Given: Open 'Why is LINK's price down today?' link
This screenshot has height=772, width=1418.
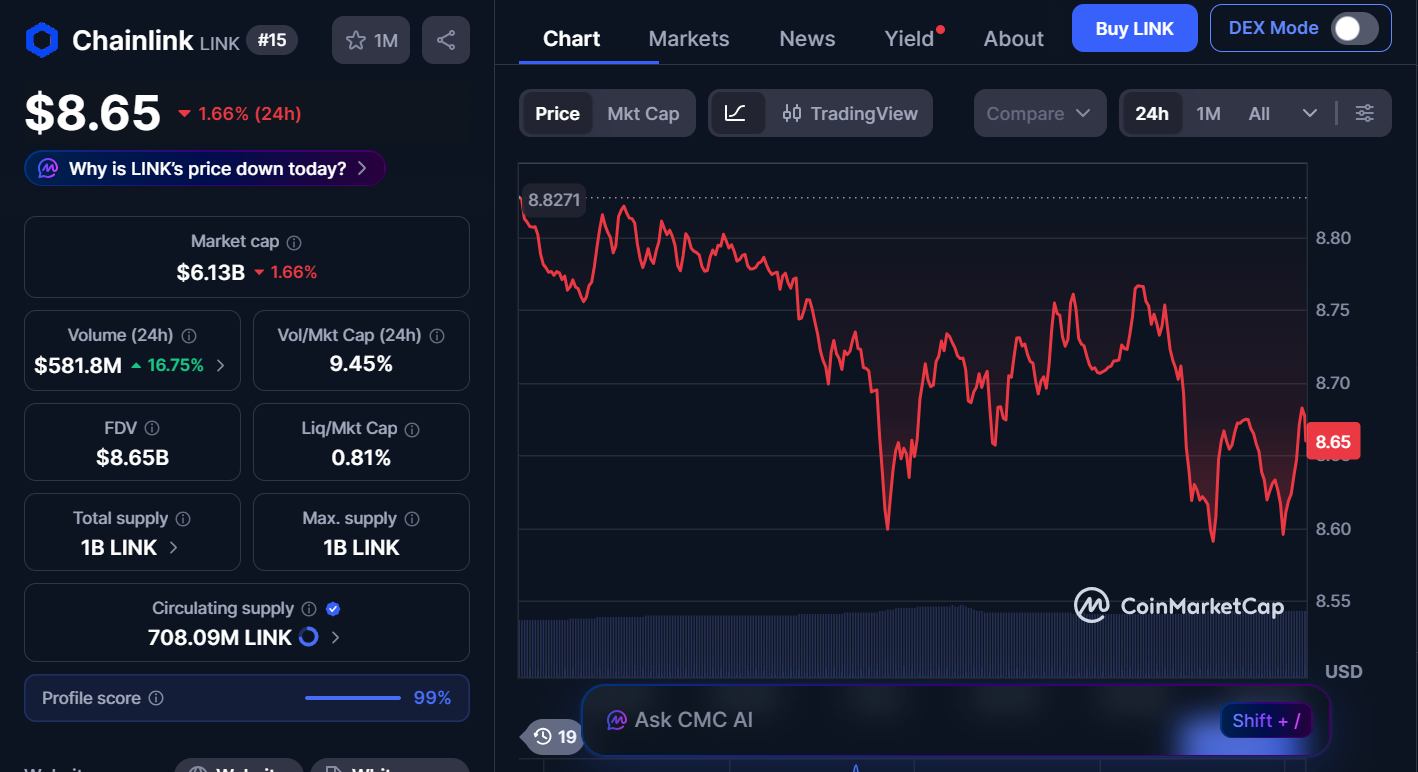Looking at the screenshot, I should pyautogui.click(x=204, y=167).
